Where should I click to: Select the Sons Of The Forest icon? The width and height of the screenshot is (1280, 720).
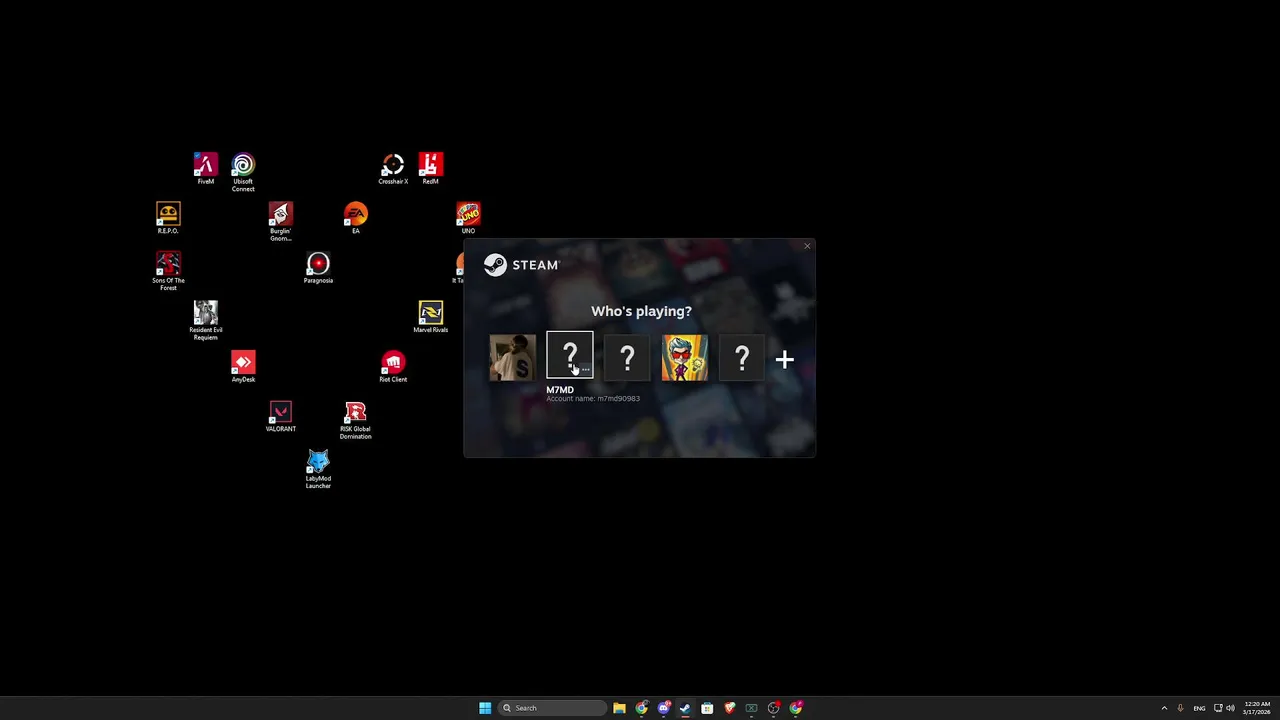(168, 271)
